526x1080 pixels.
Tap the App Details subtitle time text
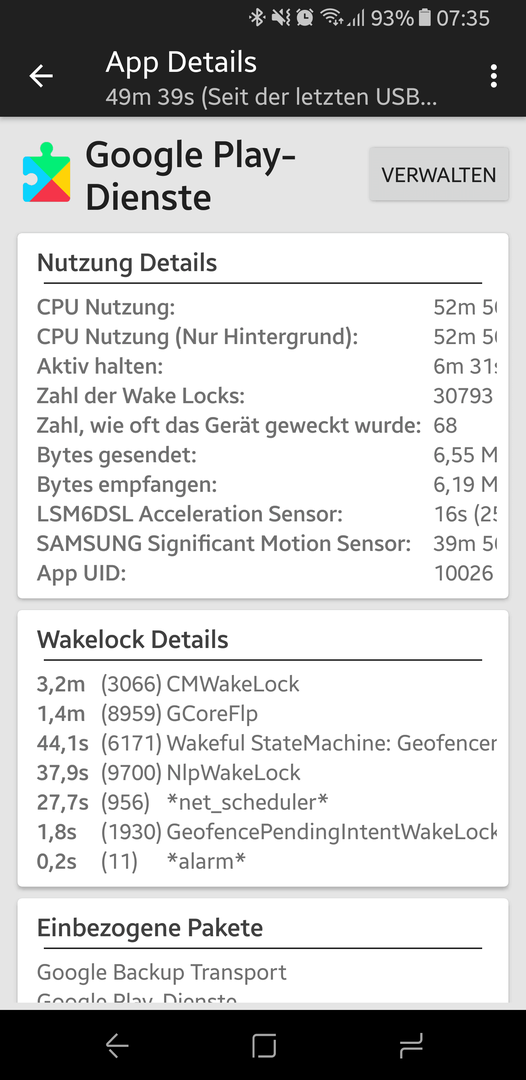coord(271,97)
